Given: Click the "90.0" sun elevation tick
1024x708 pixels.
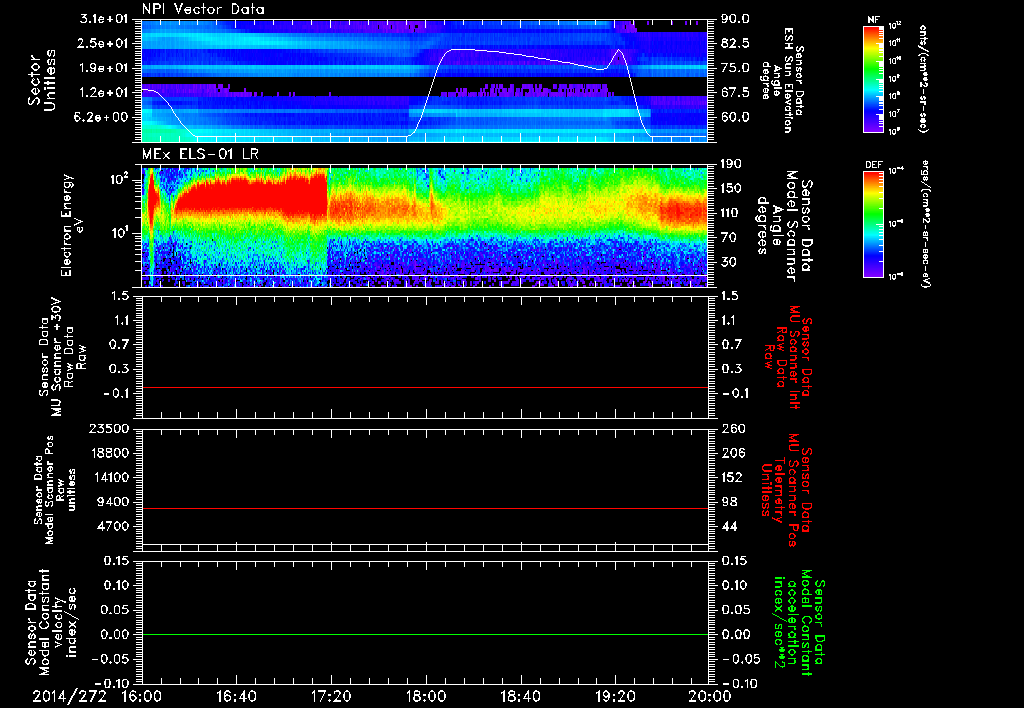Looking at the screenshot, I should click(735, 19).
